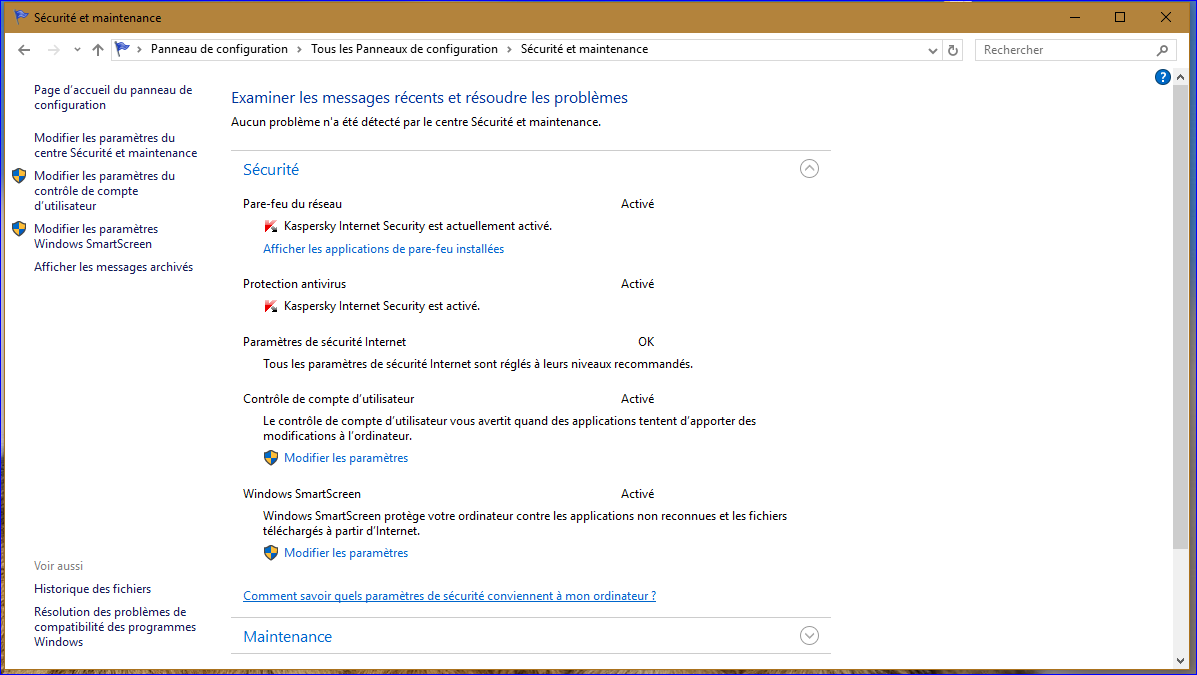Click Kaspersky icon under Pare-feu du réseau

(270, 226)
